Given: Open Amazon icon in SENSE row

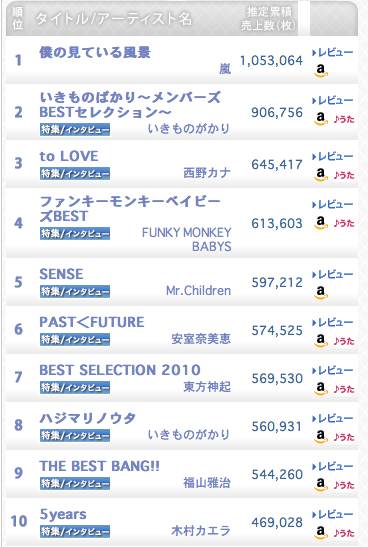Looking at the screenshot, I should pyautogui.click(x=321, y=292).
